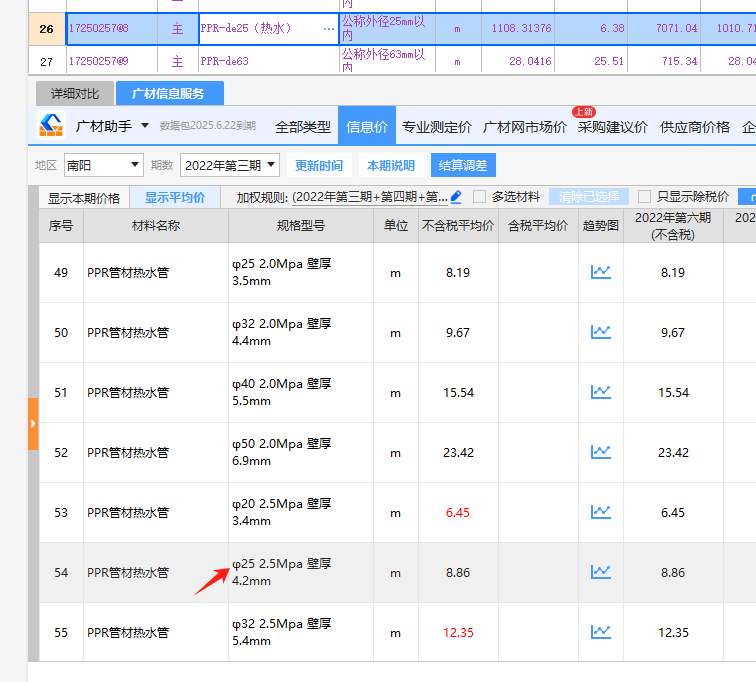Enable 只显示除税价 checkbox
This screenshot has height=682, width=756.
[644, 197]
